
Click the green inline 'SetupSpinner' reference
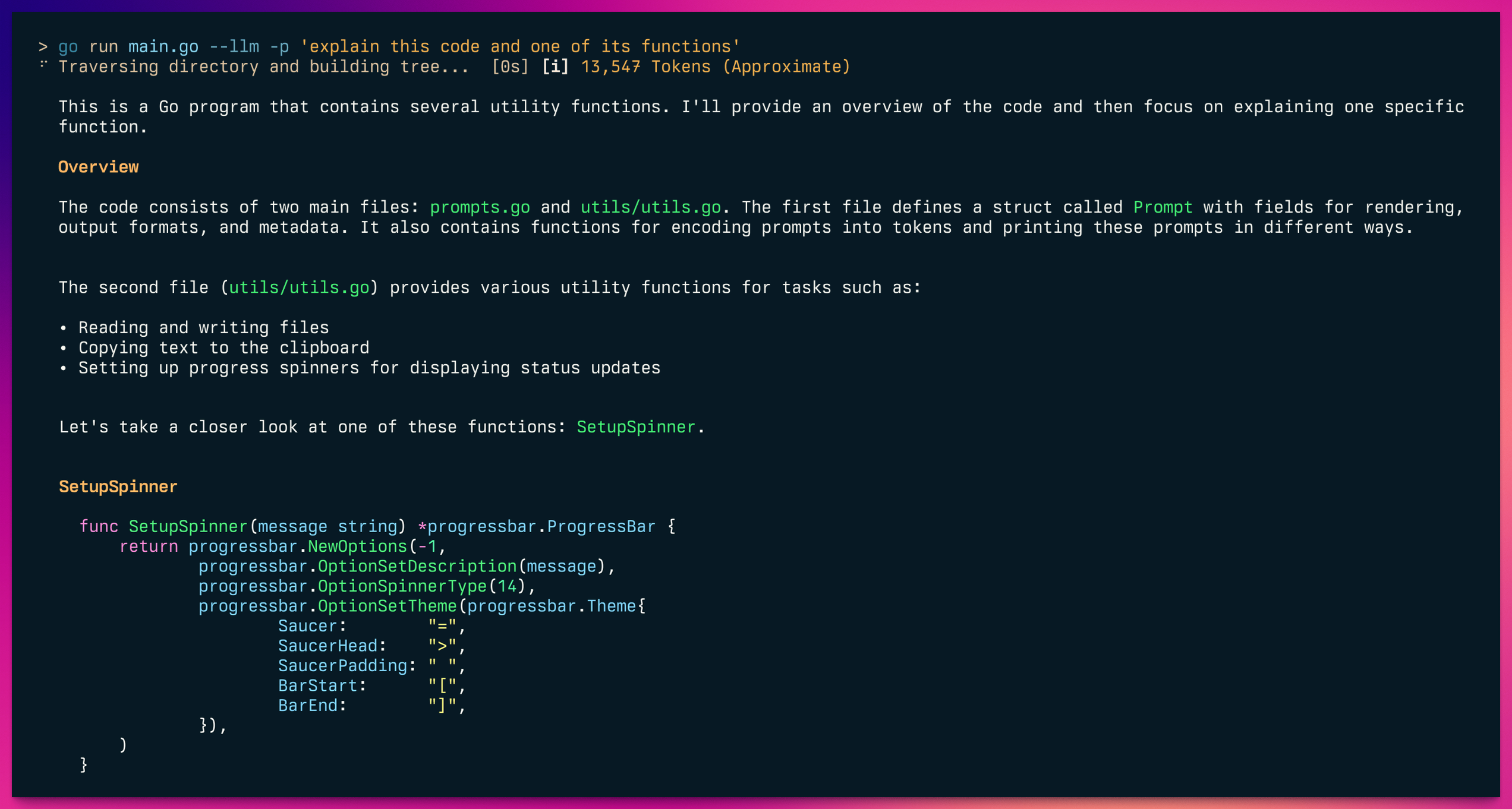[x=635, y=427]
